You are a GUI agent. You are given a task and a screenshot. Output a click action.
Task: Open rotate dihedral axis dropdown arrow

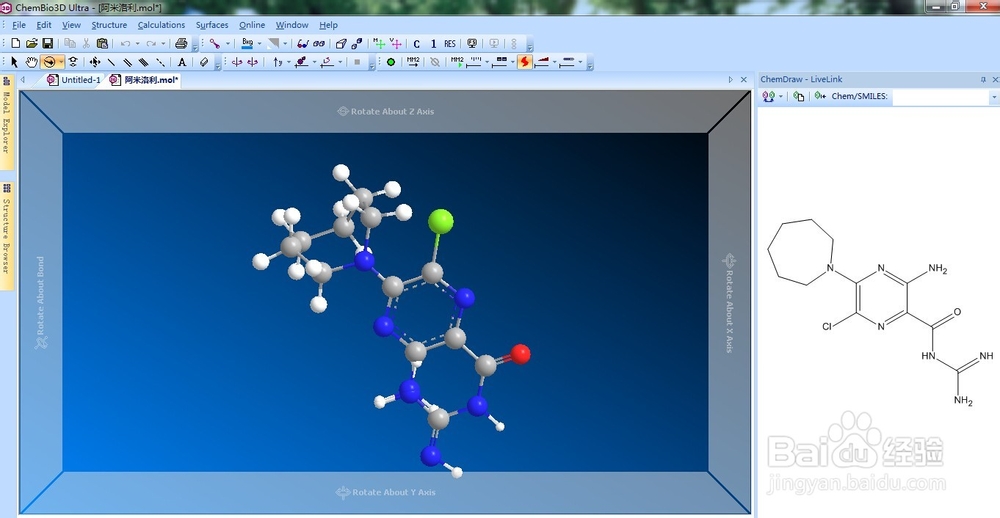point(289,62)
